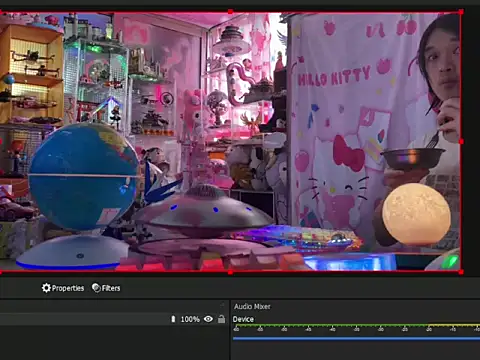Click the 100% value in source row
Viewport: 480px width, 360px height.
(x=190, y=319)
